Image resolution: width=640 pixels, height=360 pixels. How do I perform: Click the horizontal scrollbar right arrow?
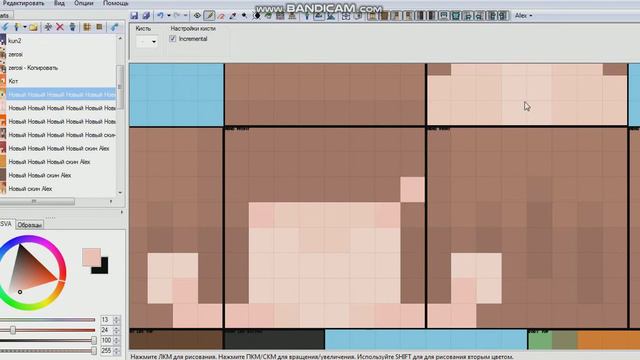point(111,201)
